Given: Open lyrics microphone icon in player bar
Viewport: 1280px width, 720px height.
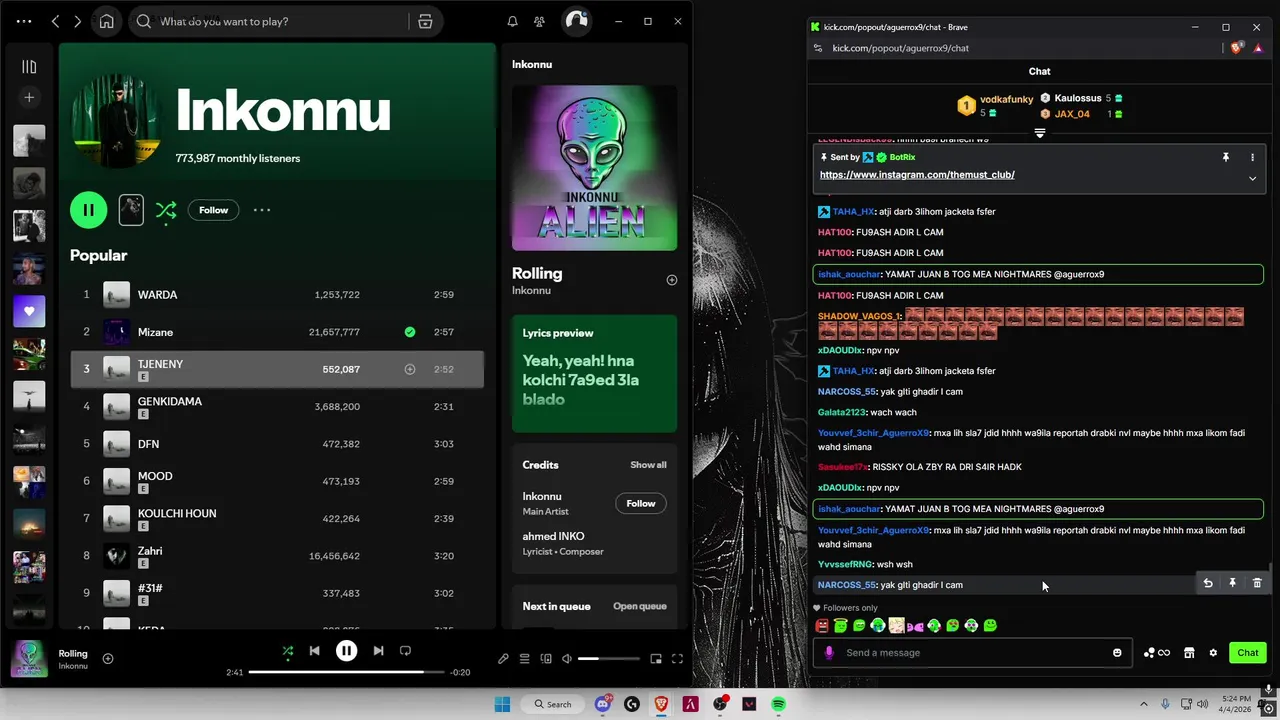Looking at the screenshot, I should pos(503,659).
